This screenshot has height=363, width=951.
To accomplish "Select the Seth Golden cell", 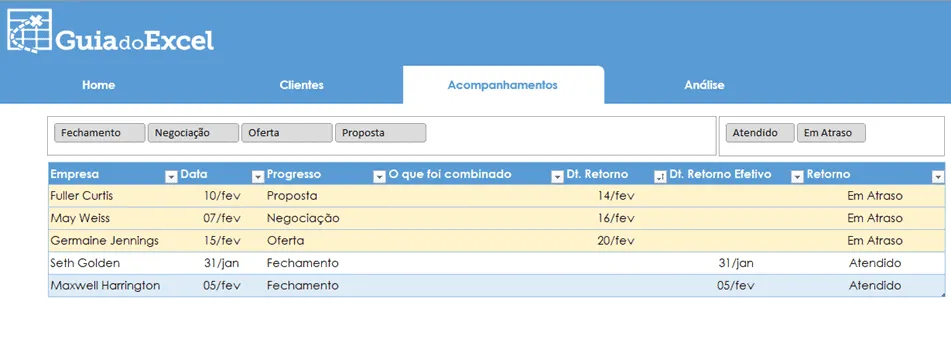I will (113, 263).
